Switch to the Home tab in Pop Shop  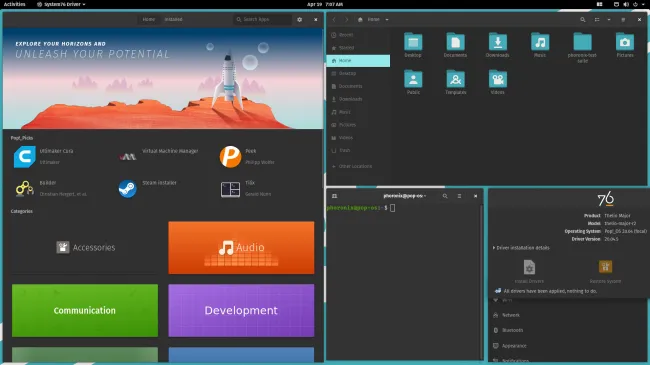tap(149, 19)
